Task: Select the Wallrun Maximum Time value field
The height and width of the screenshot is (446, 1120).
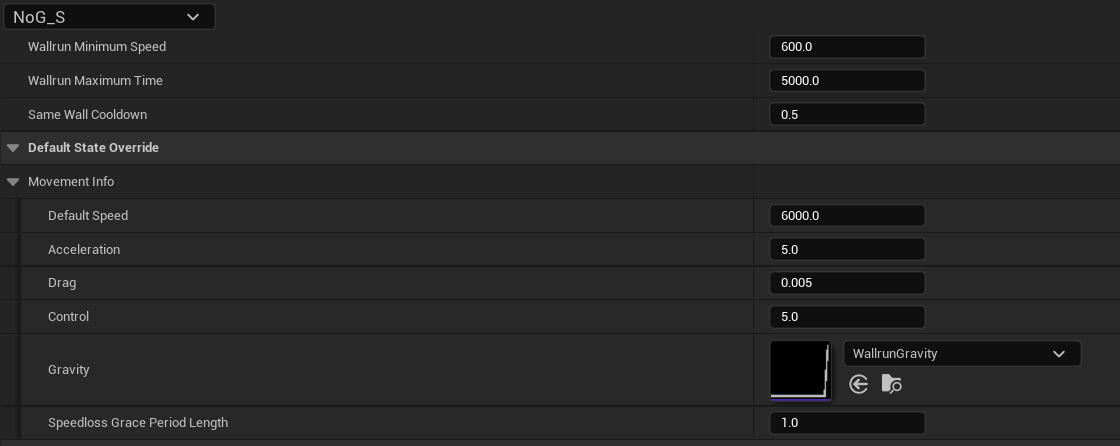Action: [x=847, y=81]
